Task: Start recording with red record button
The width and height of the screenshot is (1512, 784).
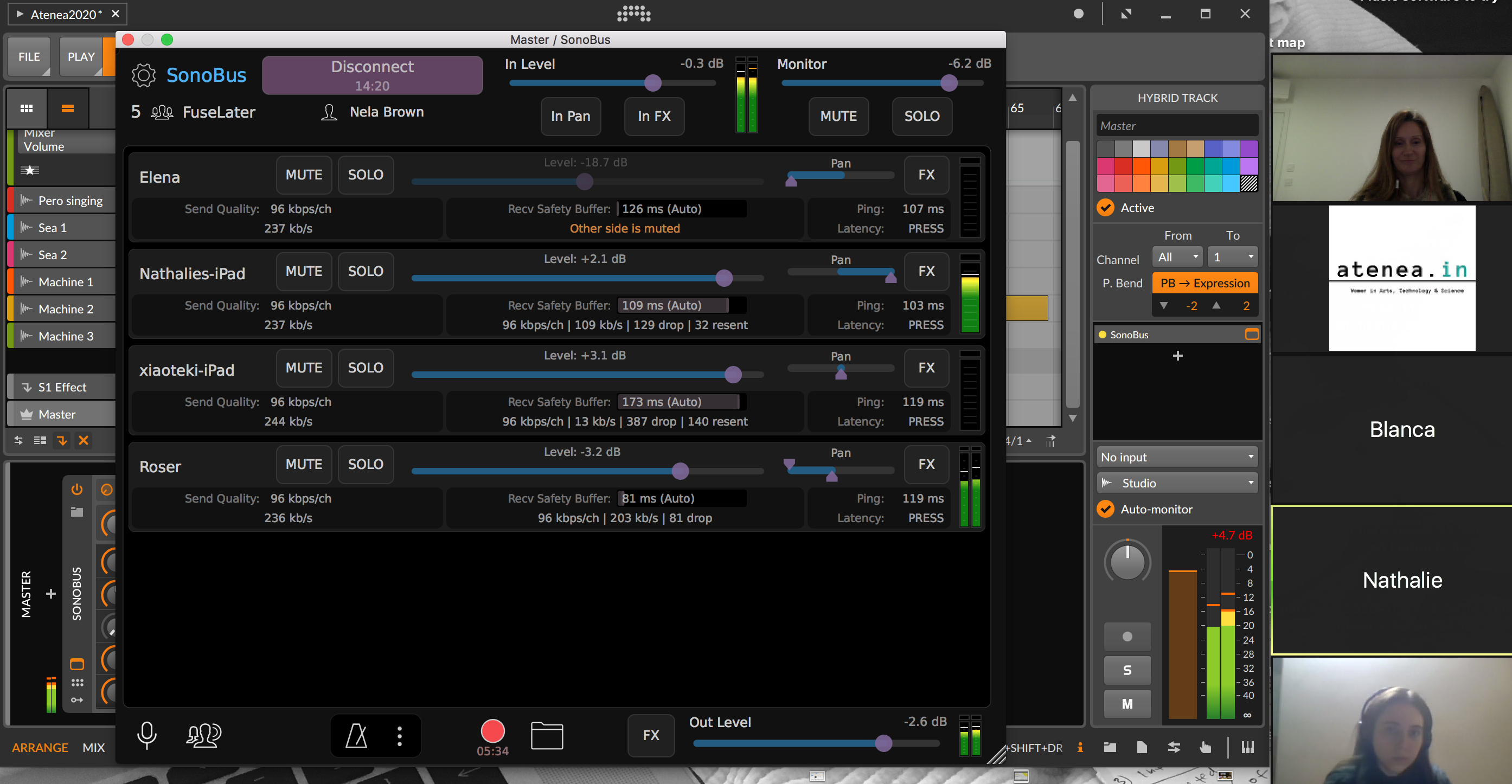Action: point(492,731)
